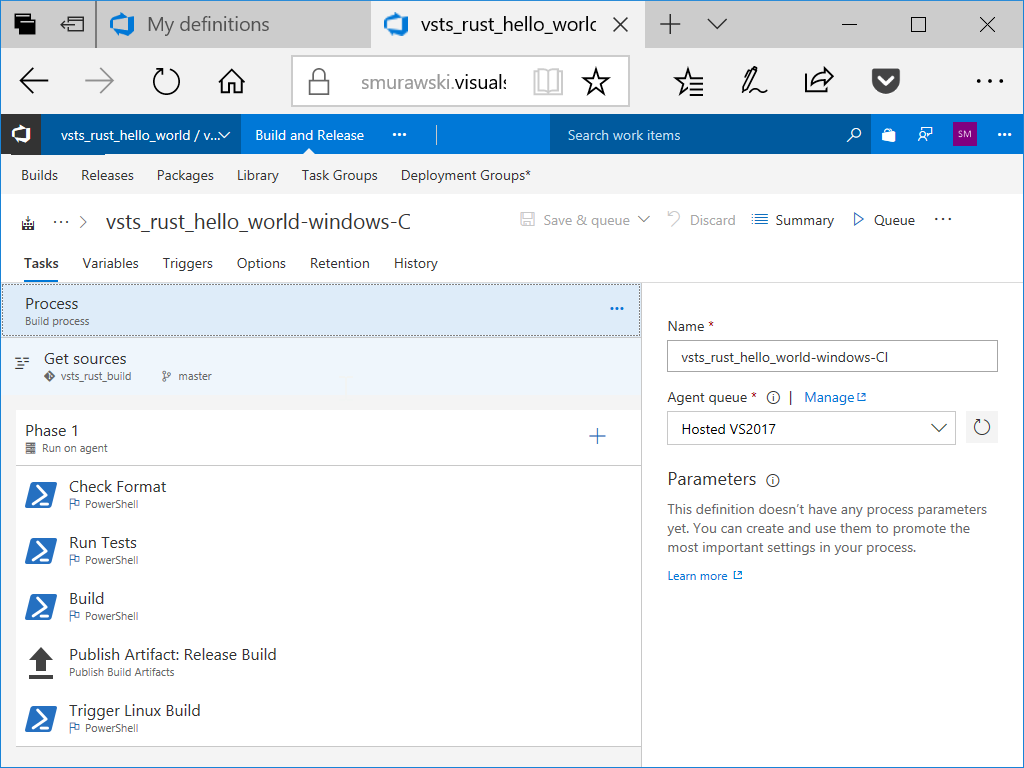Click the Run Tests PowerShell icon

tap(40, 551)
